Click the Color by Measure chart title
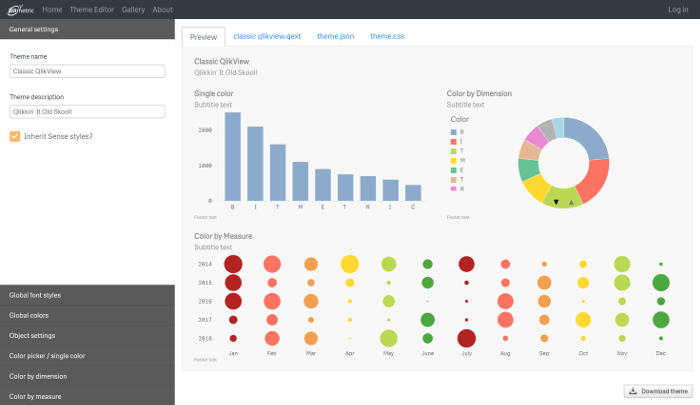Screen dimensions: 700x405 pos(223,236)
